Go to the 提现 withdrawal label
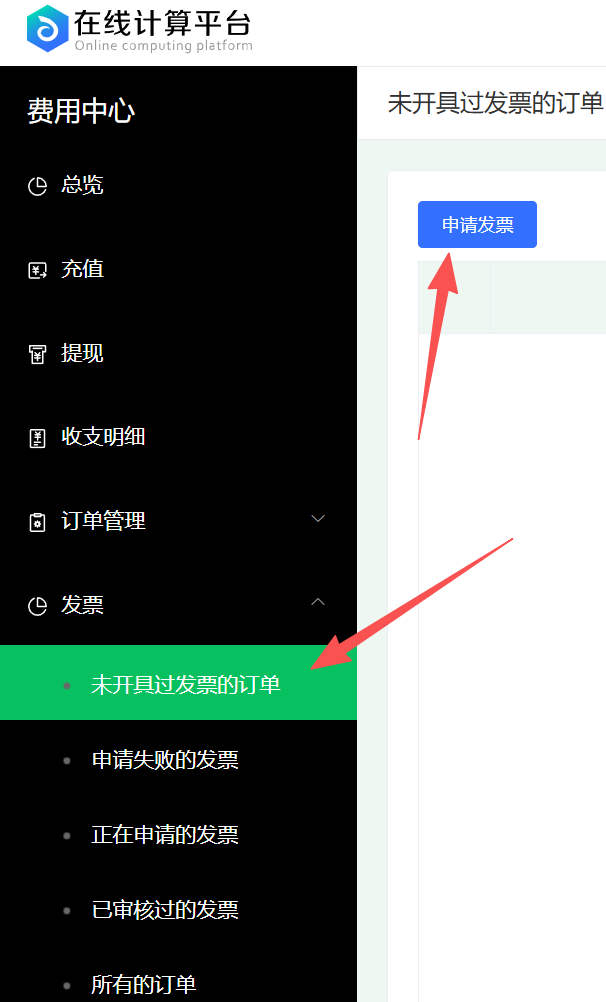This screenshot has height=1002, width=606. 82,353
